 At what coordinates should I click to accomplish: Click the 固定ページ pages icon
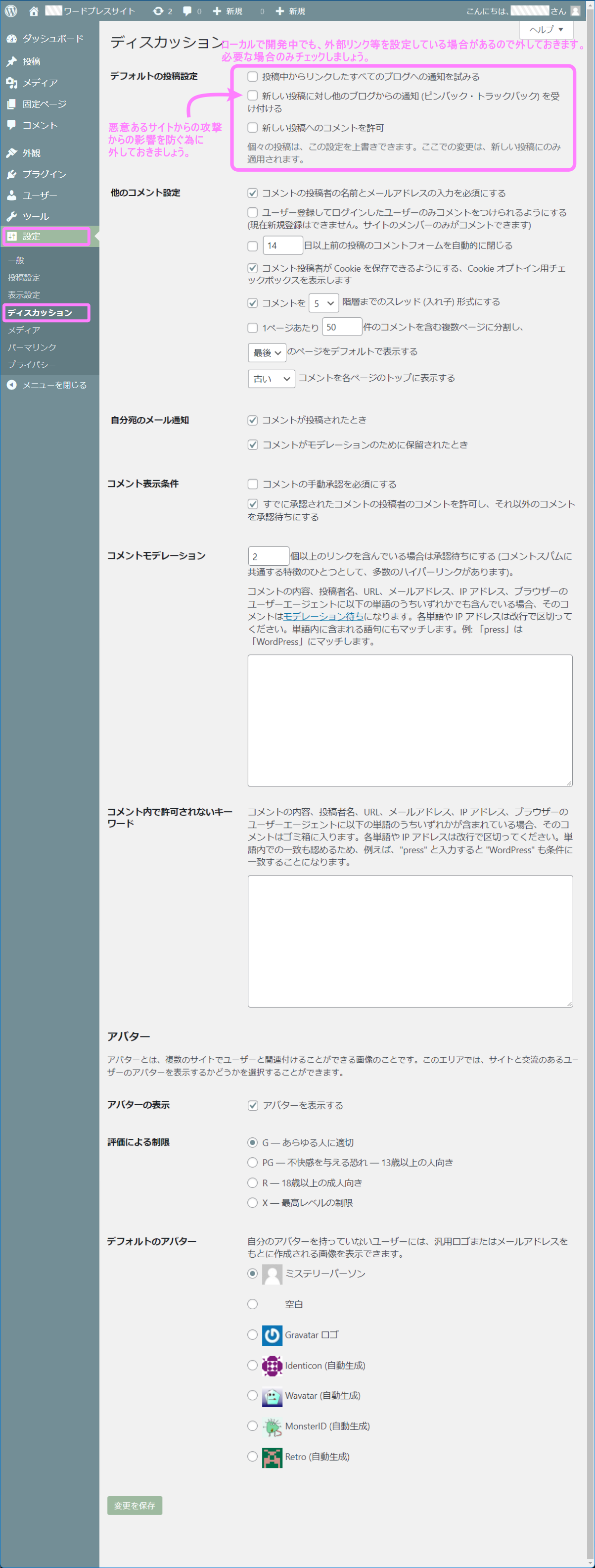[x=11, y=103]
